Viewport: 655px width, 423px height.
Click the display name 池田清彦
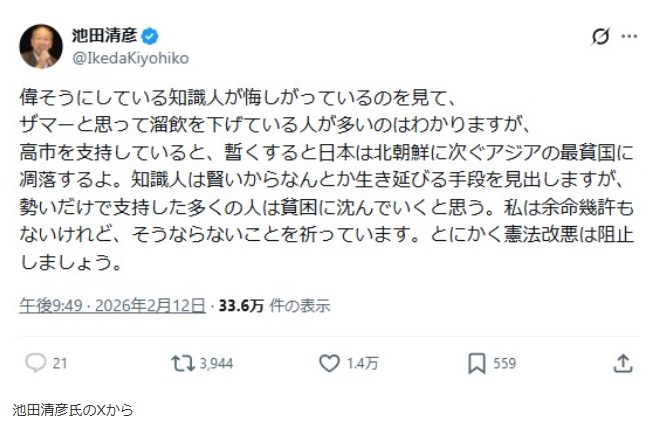pyautogui.click(x=104, y=37)
